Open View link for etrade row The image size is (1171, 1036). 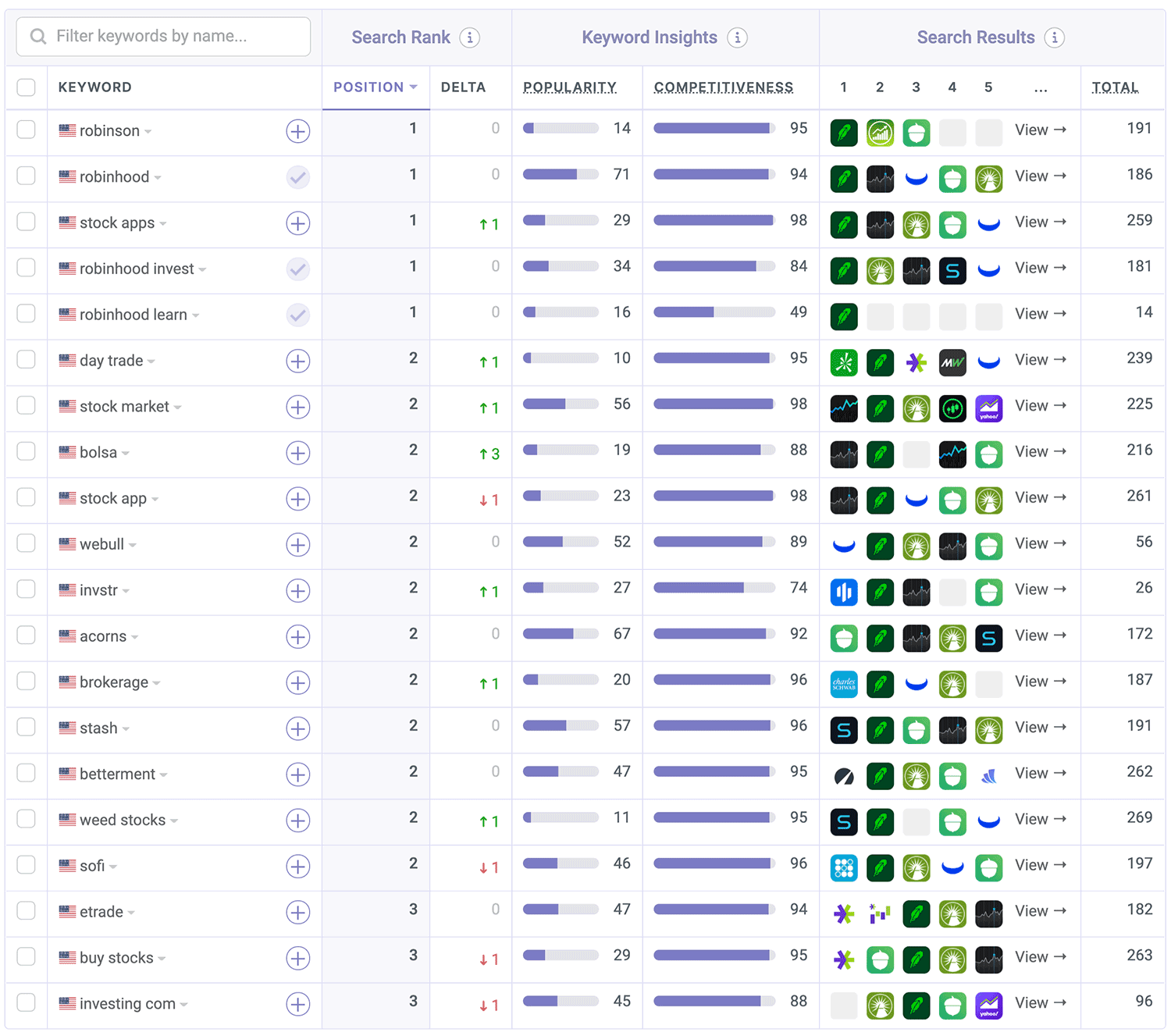(x=1040, y=911)
